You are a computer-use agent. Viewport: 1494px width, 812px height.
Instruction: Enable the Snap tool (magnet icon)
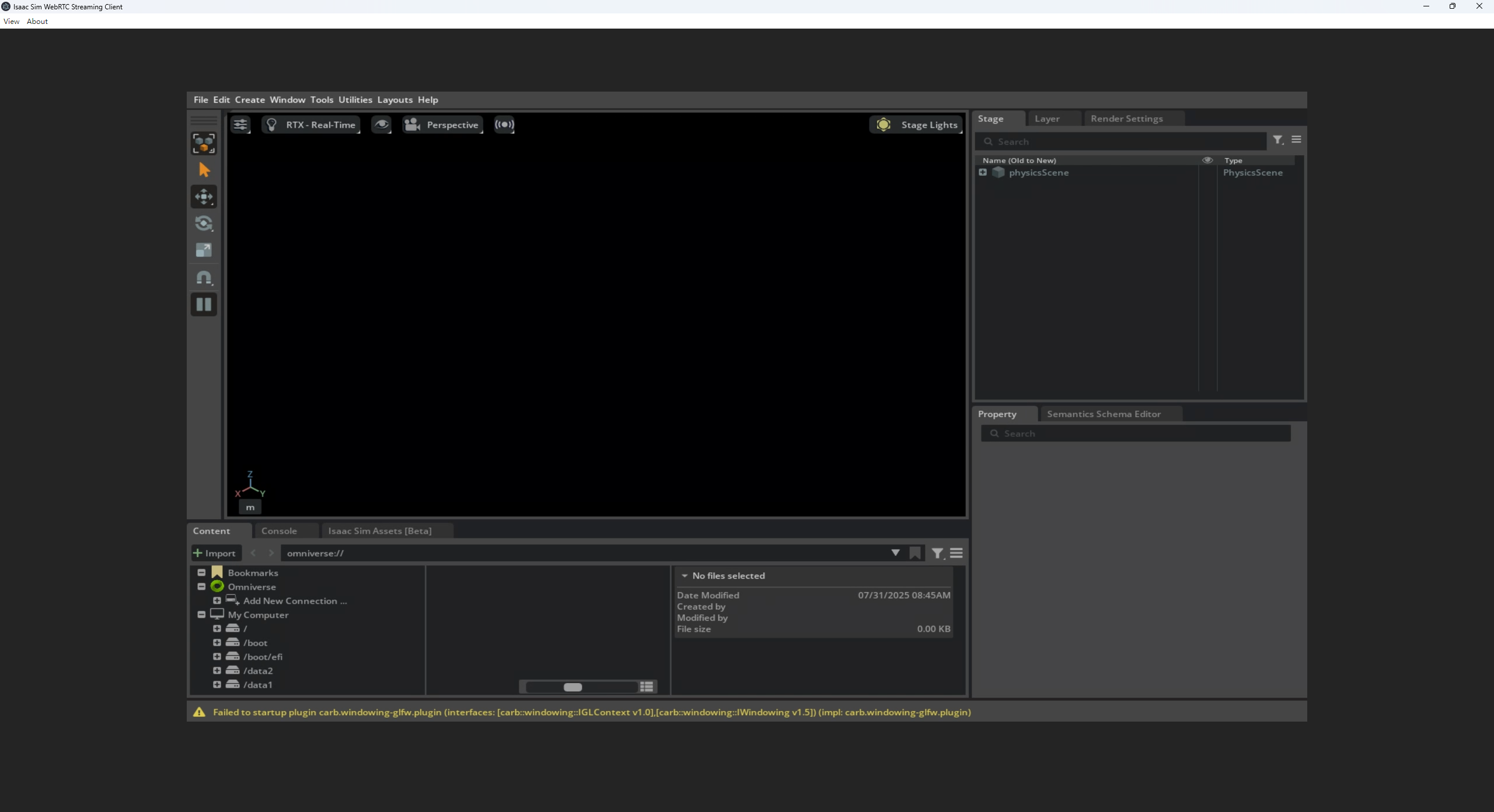(x=204, y=278)
